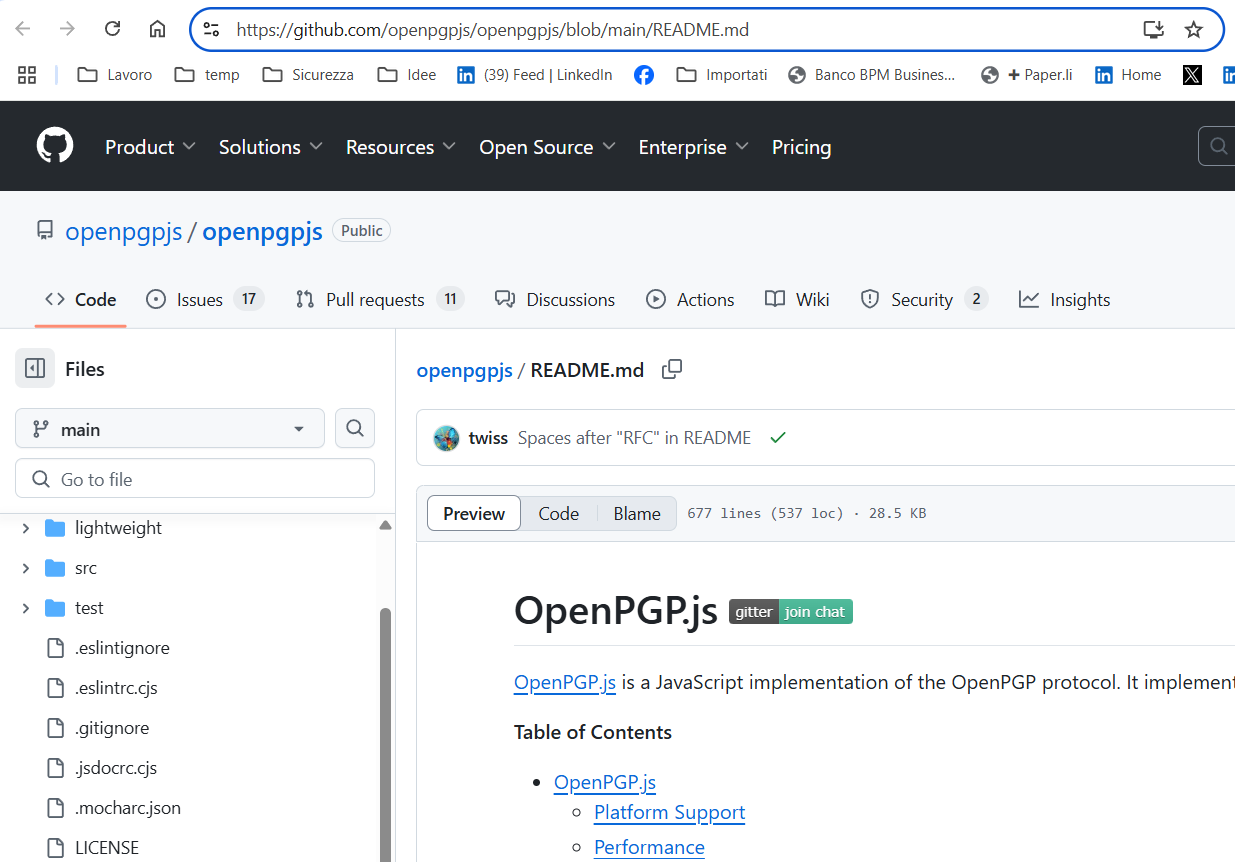Click the verified commit checkmark
This screenshot has height=862, width=1235.
pos(778,437)
